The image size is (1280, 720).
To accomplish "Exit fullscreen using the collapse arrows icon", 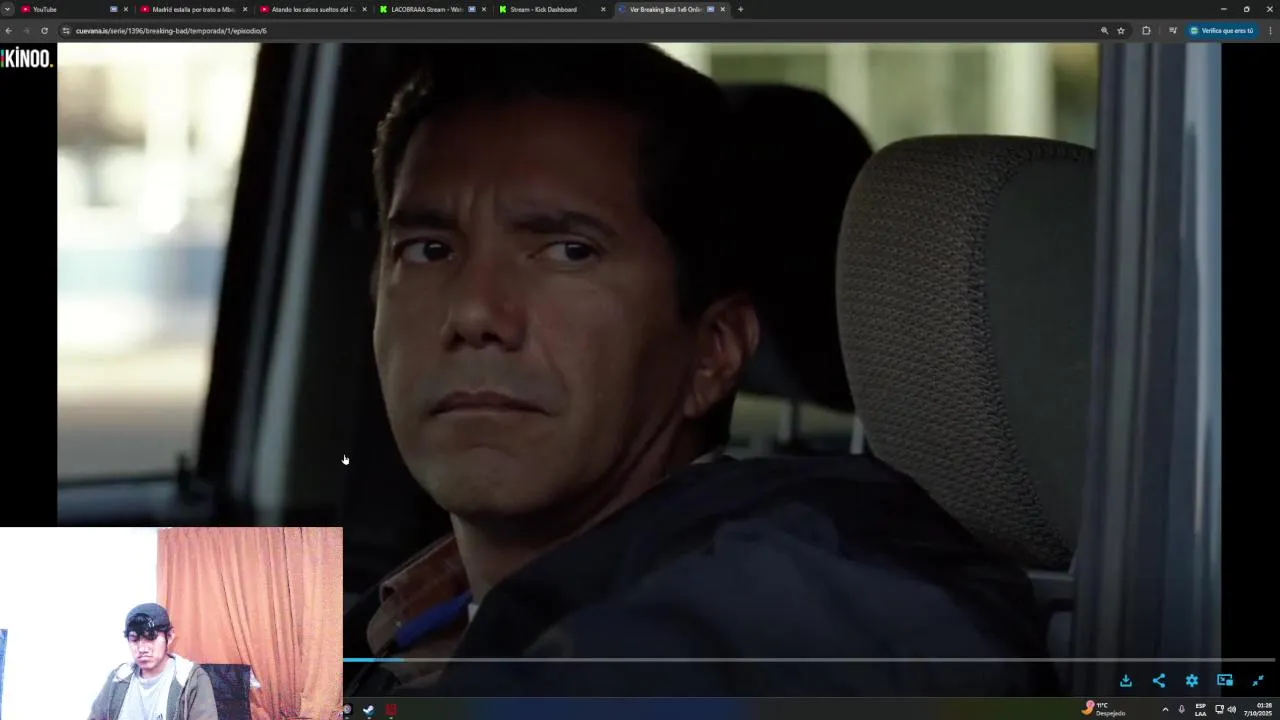I will 1258,681.
